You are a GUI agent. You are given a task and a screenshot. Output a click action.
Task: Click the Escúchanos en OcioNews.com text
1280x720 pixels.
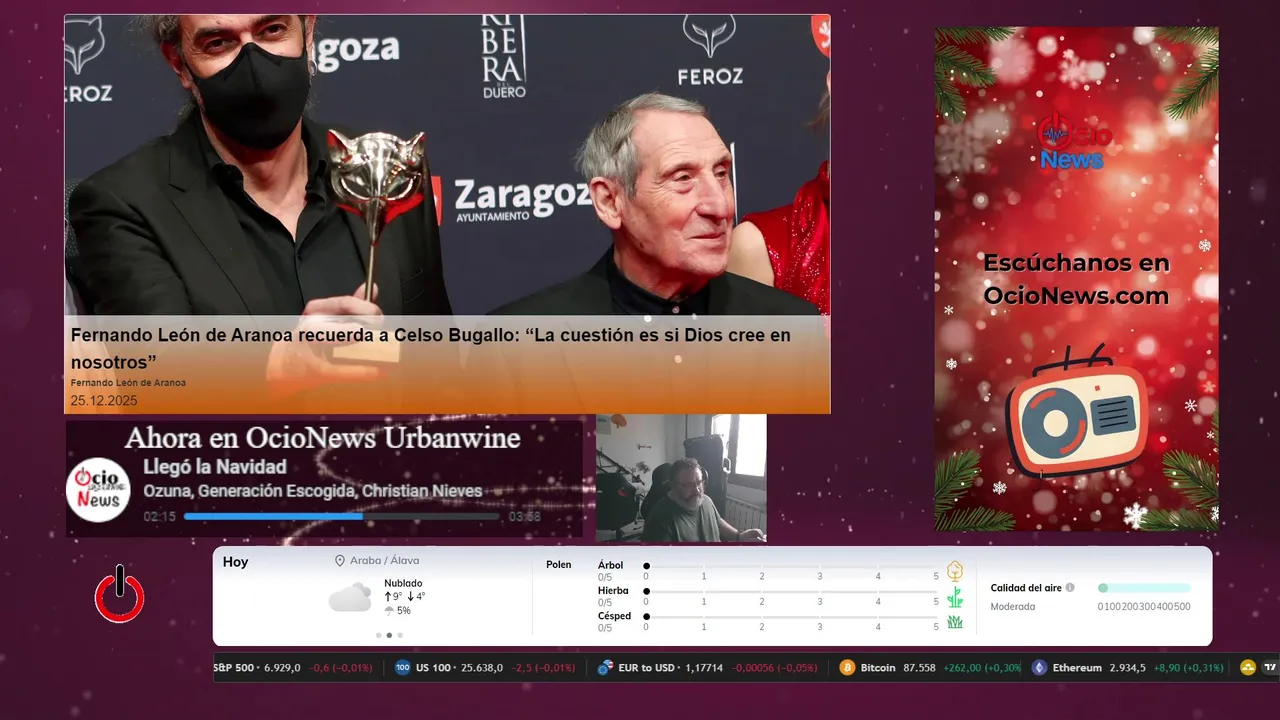pos(1076,279)
